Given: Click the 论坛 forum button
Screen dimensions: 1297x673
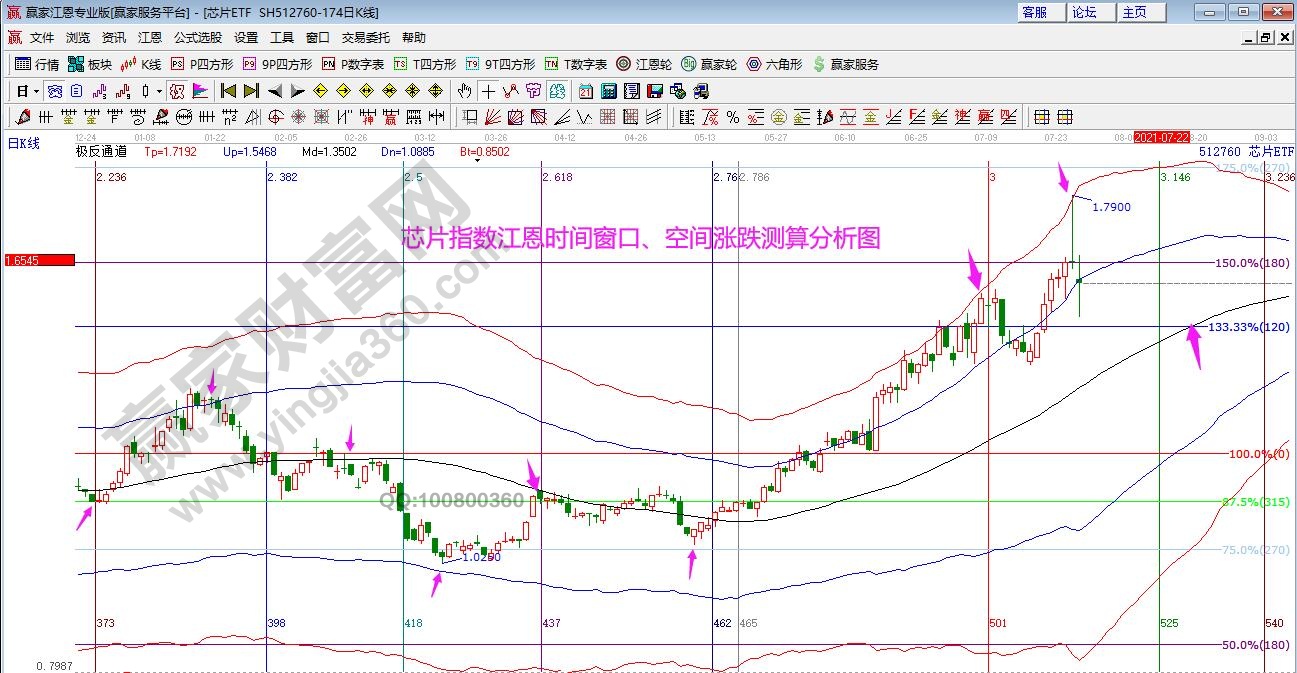Looking at the screenshot, I should pyautogui.click(x=1085, y=12).
